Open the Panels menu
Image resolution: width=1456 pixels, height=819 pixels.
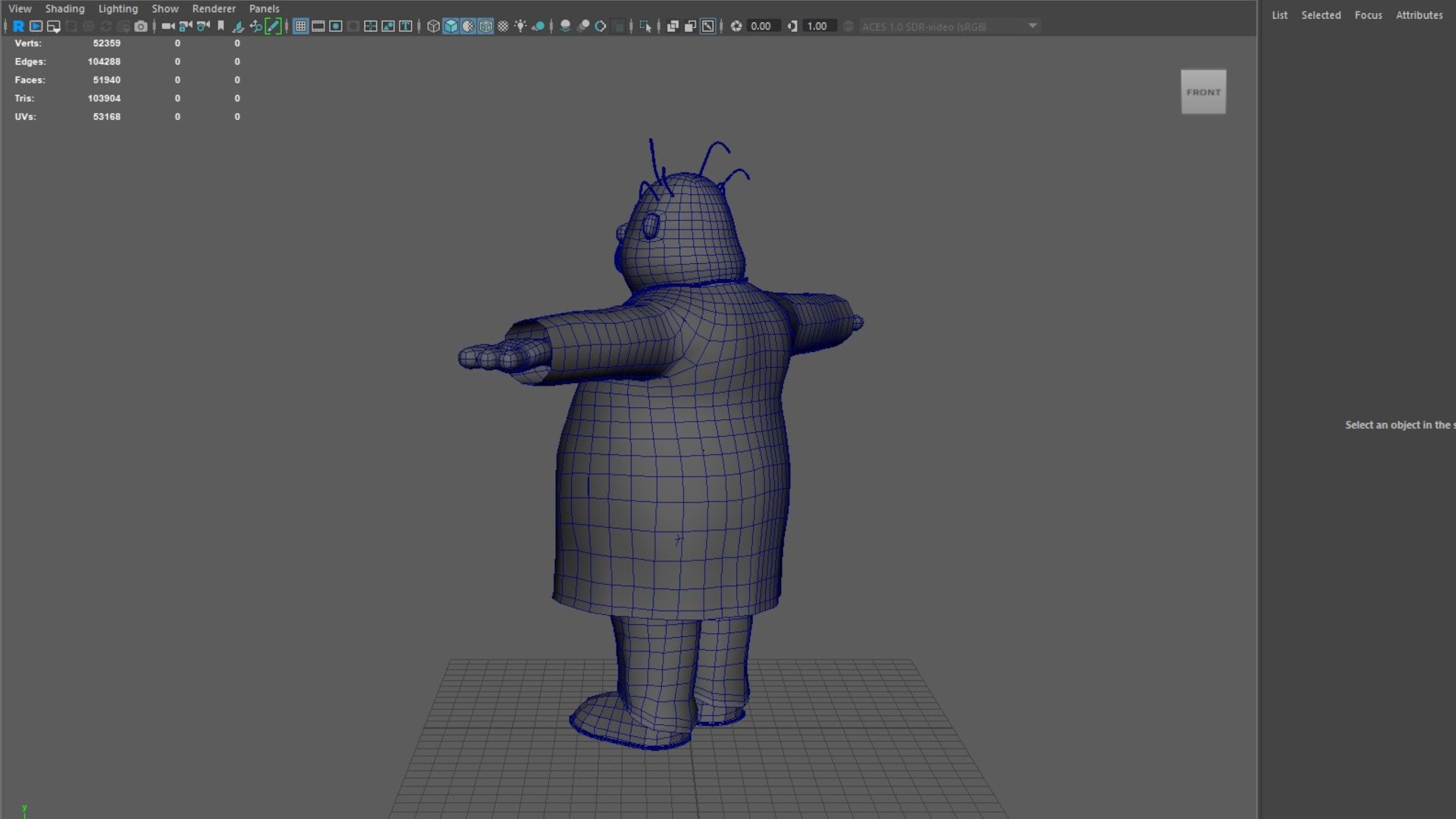[x=264, y=8]
